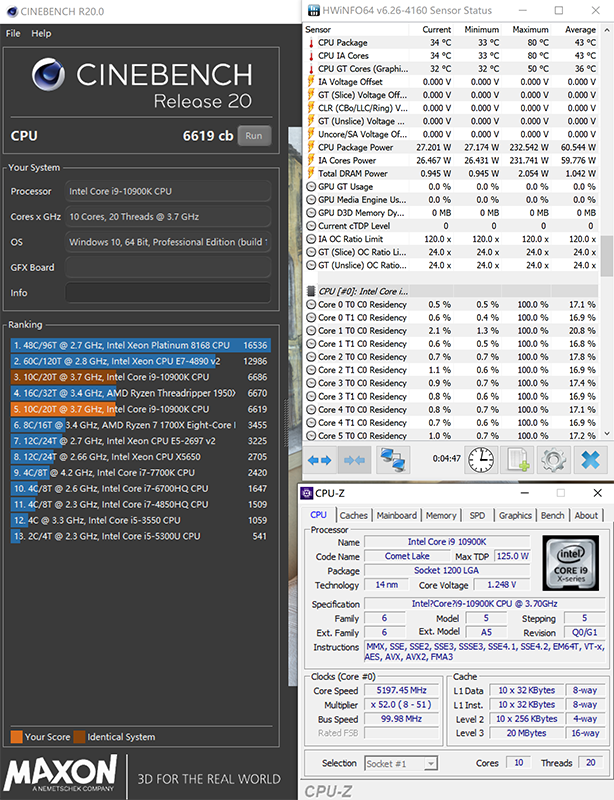The width and height of the screenshot is (614, 800).
Task: Open HWiNFO sensor settings gear icon
Action: 553,459
